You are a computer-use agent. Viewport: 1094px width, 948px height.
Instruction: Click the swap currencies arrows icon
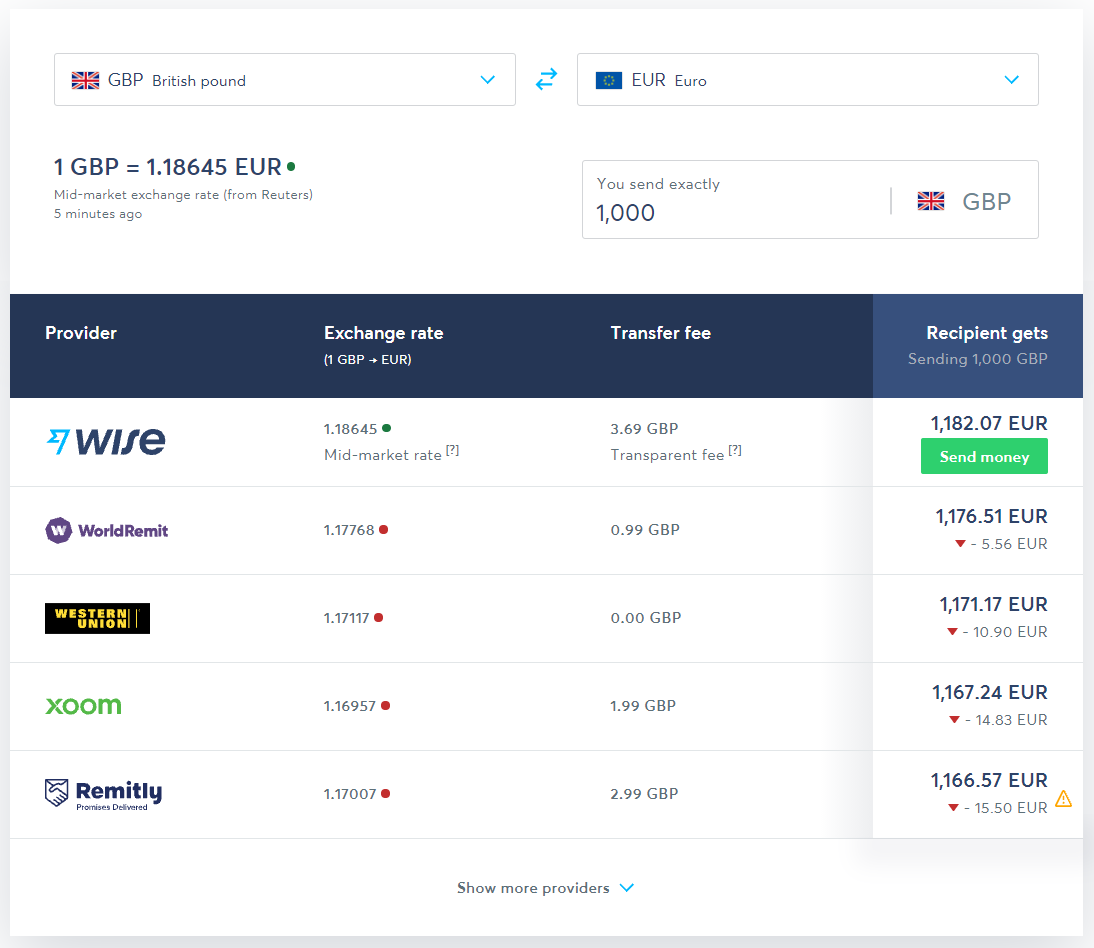point(546,79)
